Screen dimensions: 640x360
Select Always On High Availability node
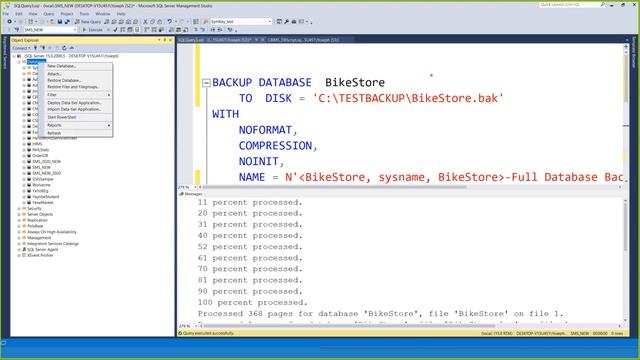pyautogui.click(x=52, y=232)
